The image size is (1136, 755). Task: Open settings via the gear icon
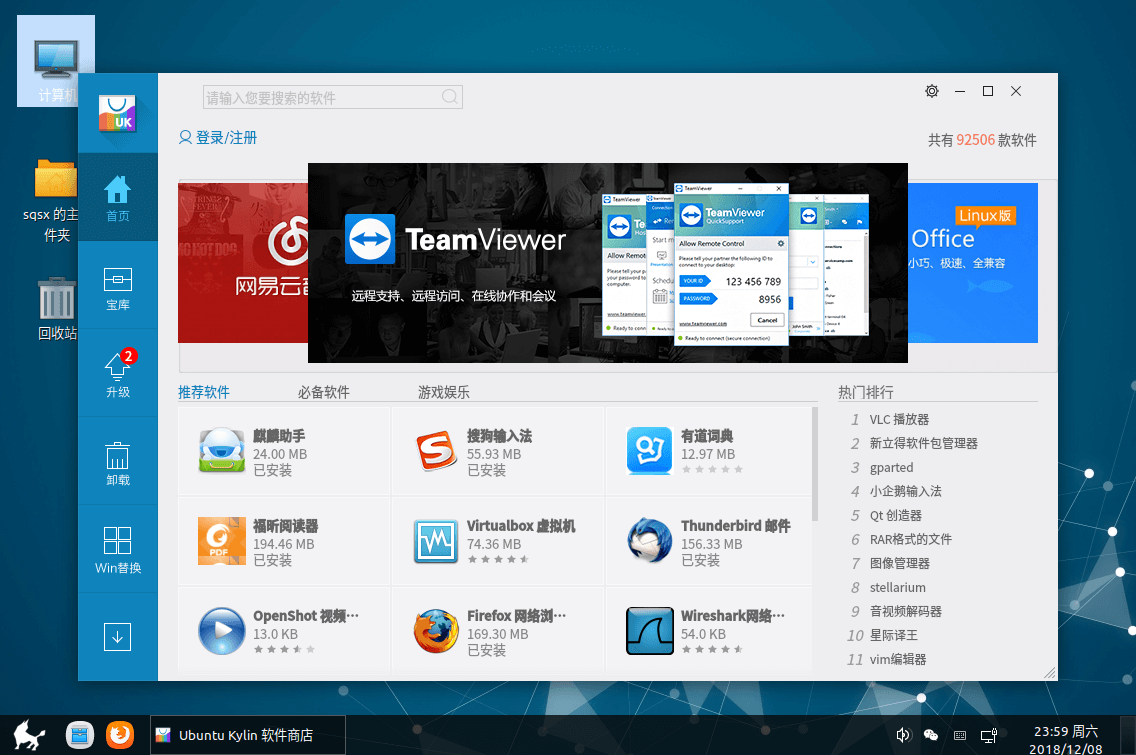932,91
